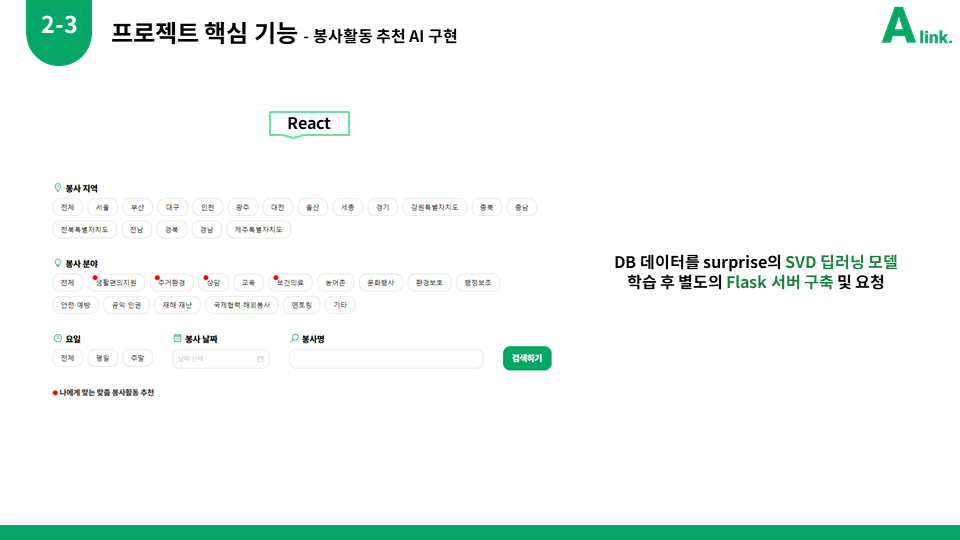This screenshot has width=960, height=540.
Task: Click the React label box
Action: click(x=309, y=124)
